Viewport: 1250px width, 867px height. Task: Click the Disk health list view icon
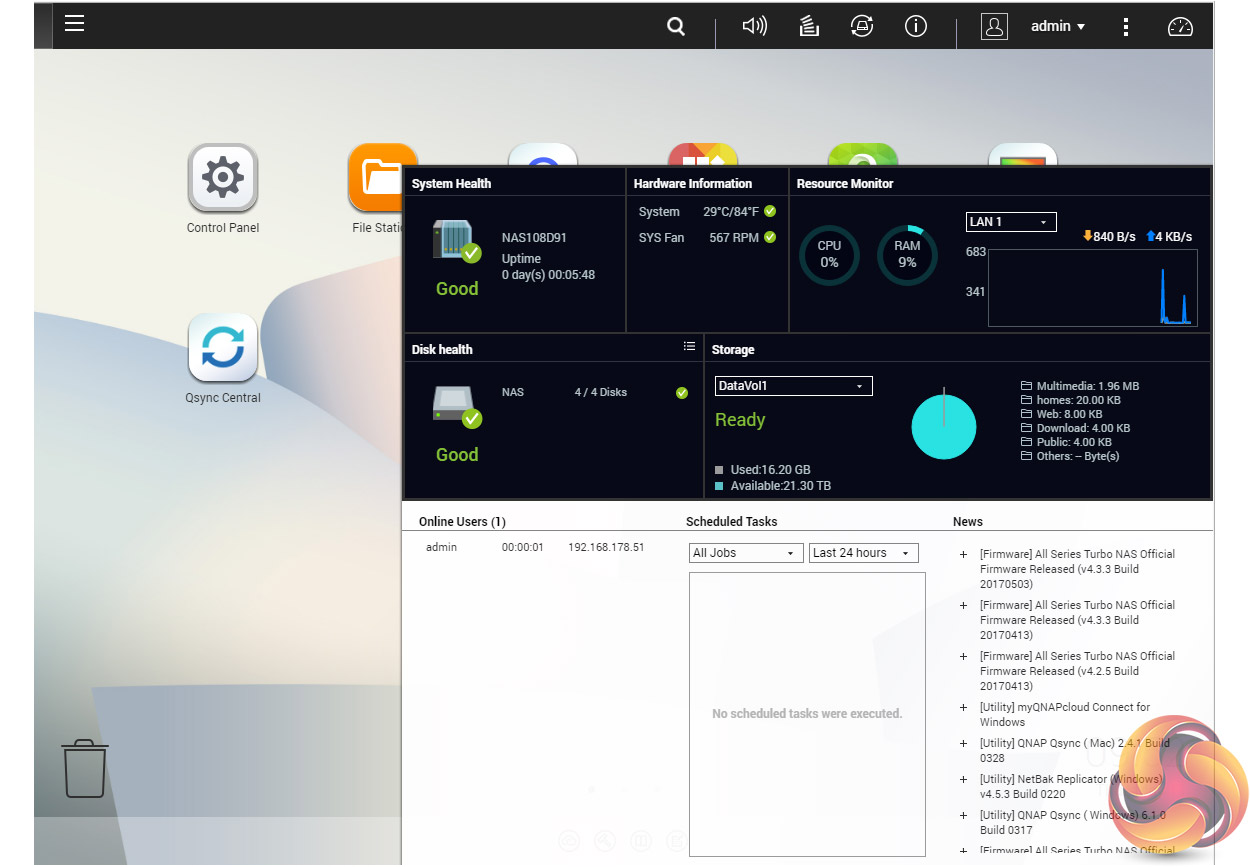pos(689,346)
